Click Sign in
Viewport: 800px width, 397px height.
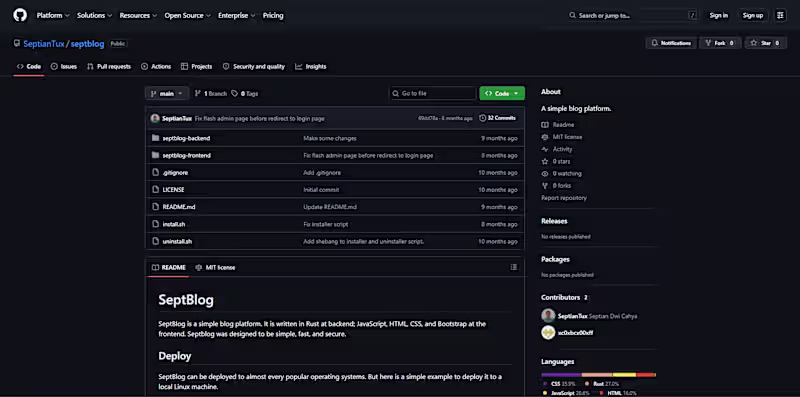[718, 16]
